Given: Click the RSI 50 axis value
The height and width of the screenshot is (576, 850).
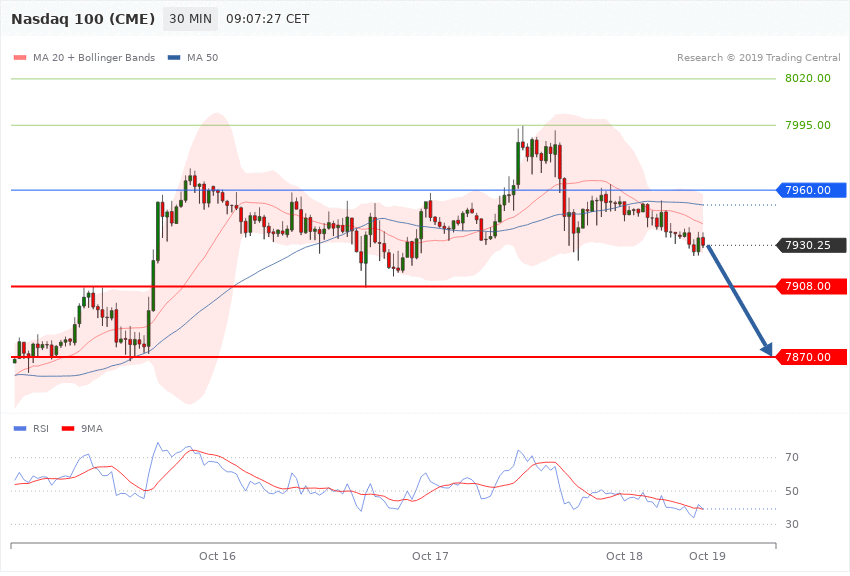Looking at the screenshot, I should coord(791,491).
